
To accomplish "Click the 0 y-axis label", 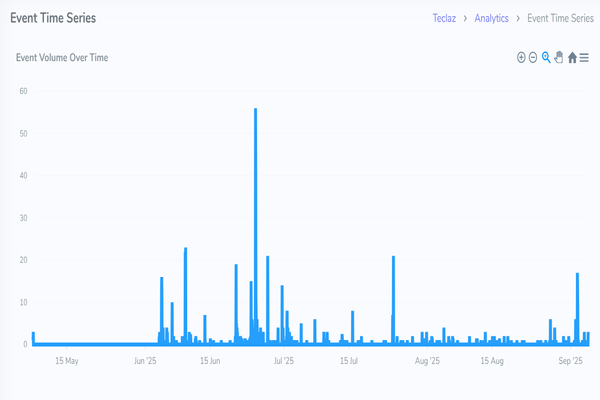I will (x=25, y=344).
